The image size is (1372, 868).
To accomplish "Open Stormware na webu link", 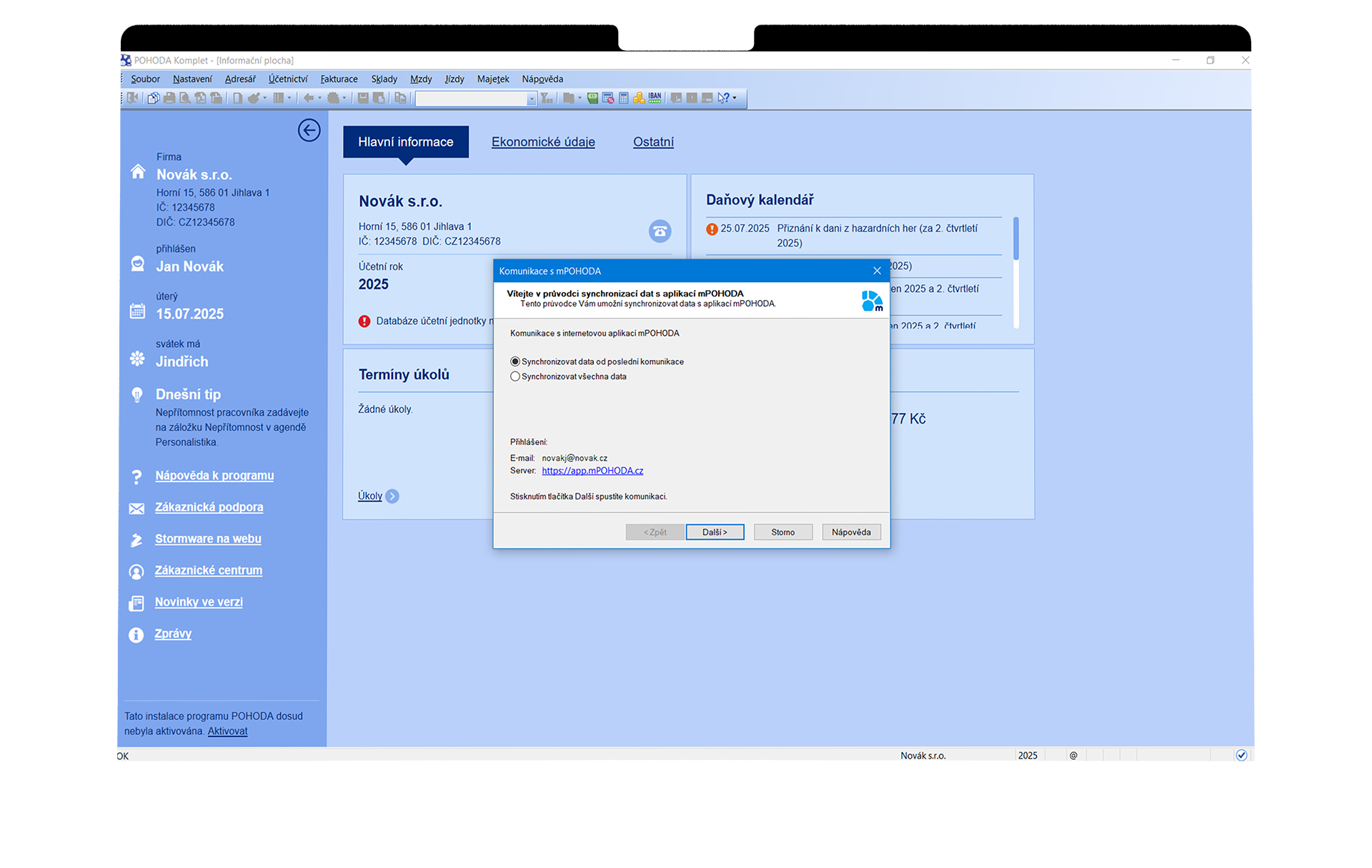I will coord(208,539).
